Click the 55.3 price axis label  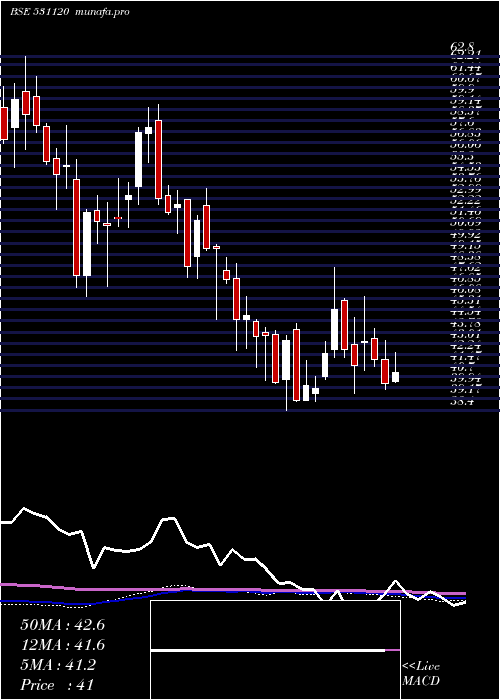click(x=462, y=157)
